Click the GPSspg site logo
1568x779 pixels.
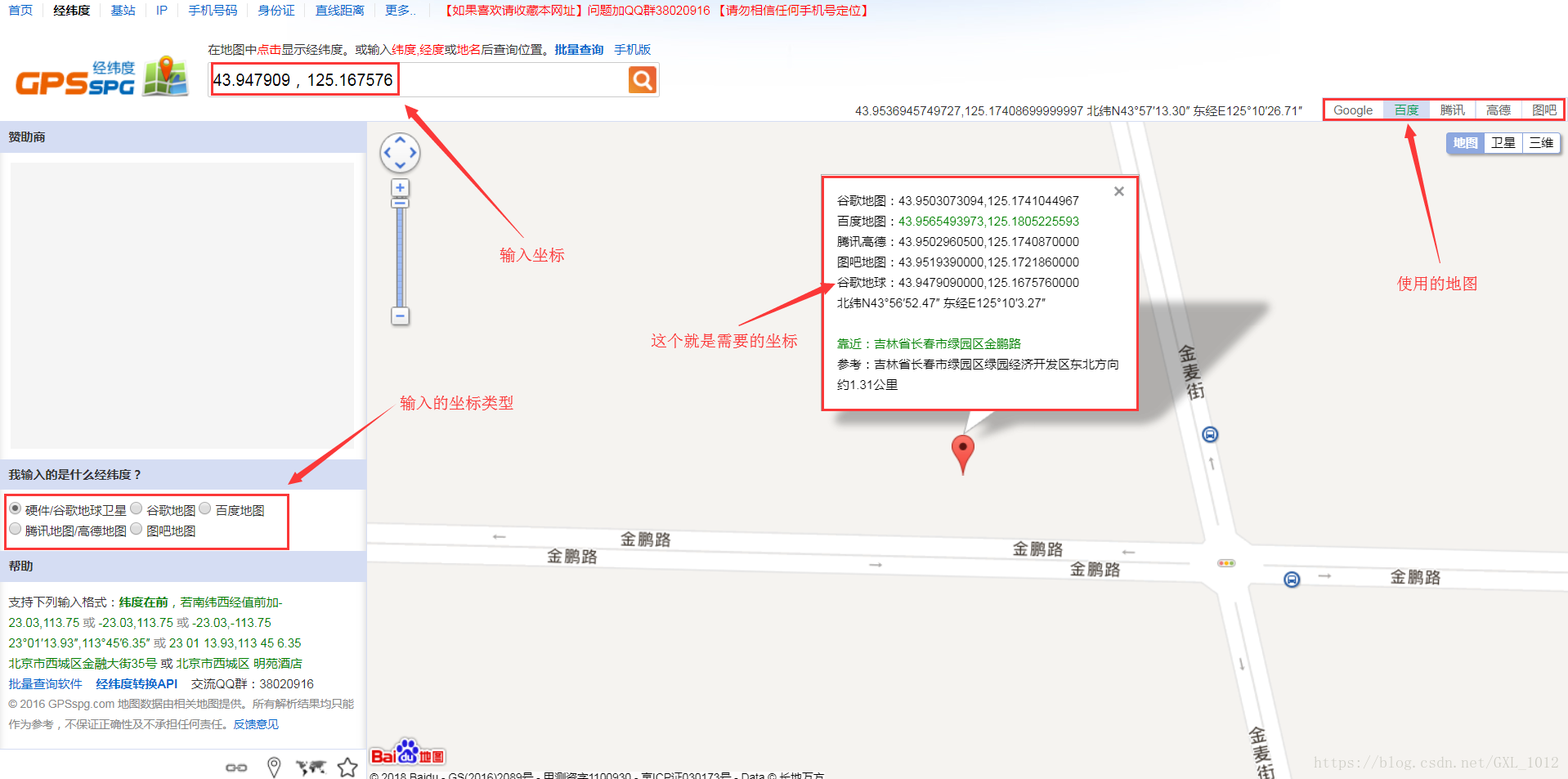pyautogui.click(x=102, y=78)
